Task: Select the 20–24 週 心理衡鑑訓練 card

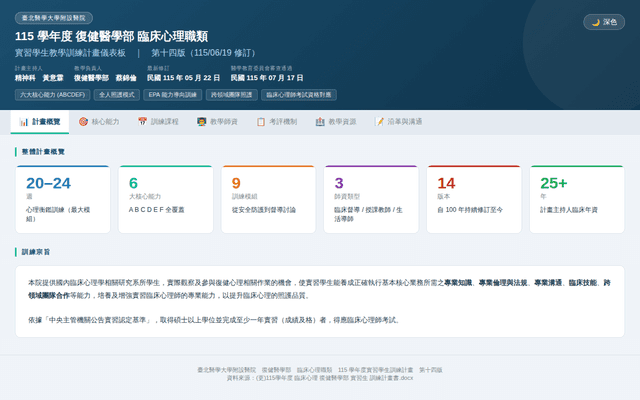Action: click(x=63, y=199)
